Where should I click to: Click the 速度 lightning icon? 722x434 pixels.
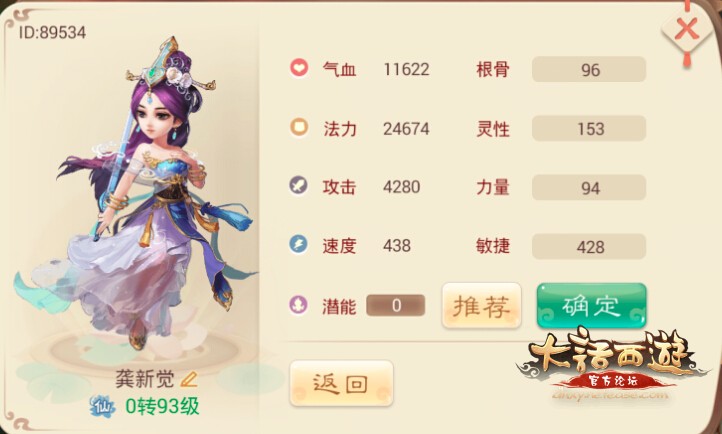[299, 244]
